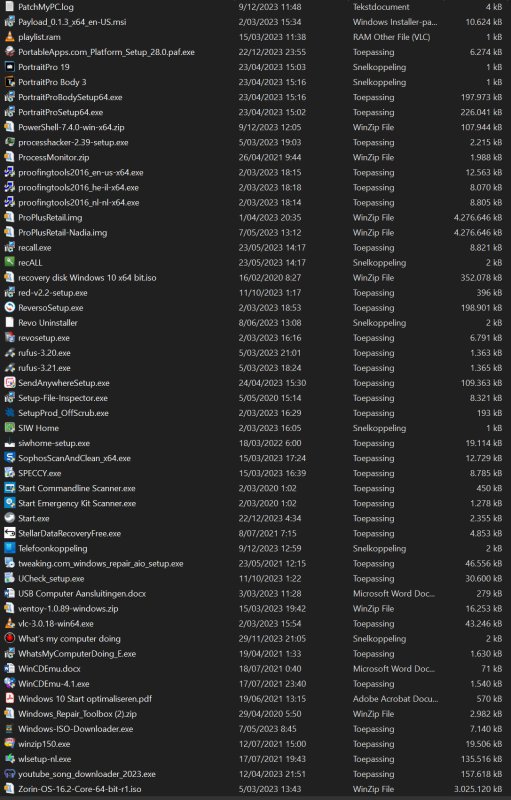Click the red What's my computer doing icon
511x800 pixels.
(9, 638)
